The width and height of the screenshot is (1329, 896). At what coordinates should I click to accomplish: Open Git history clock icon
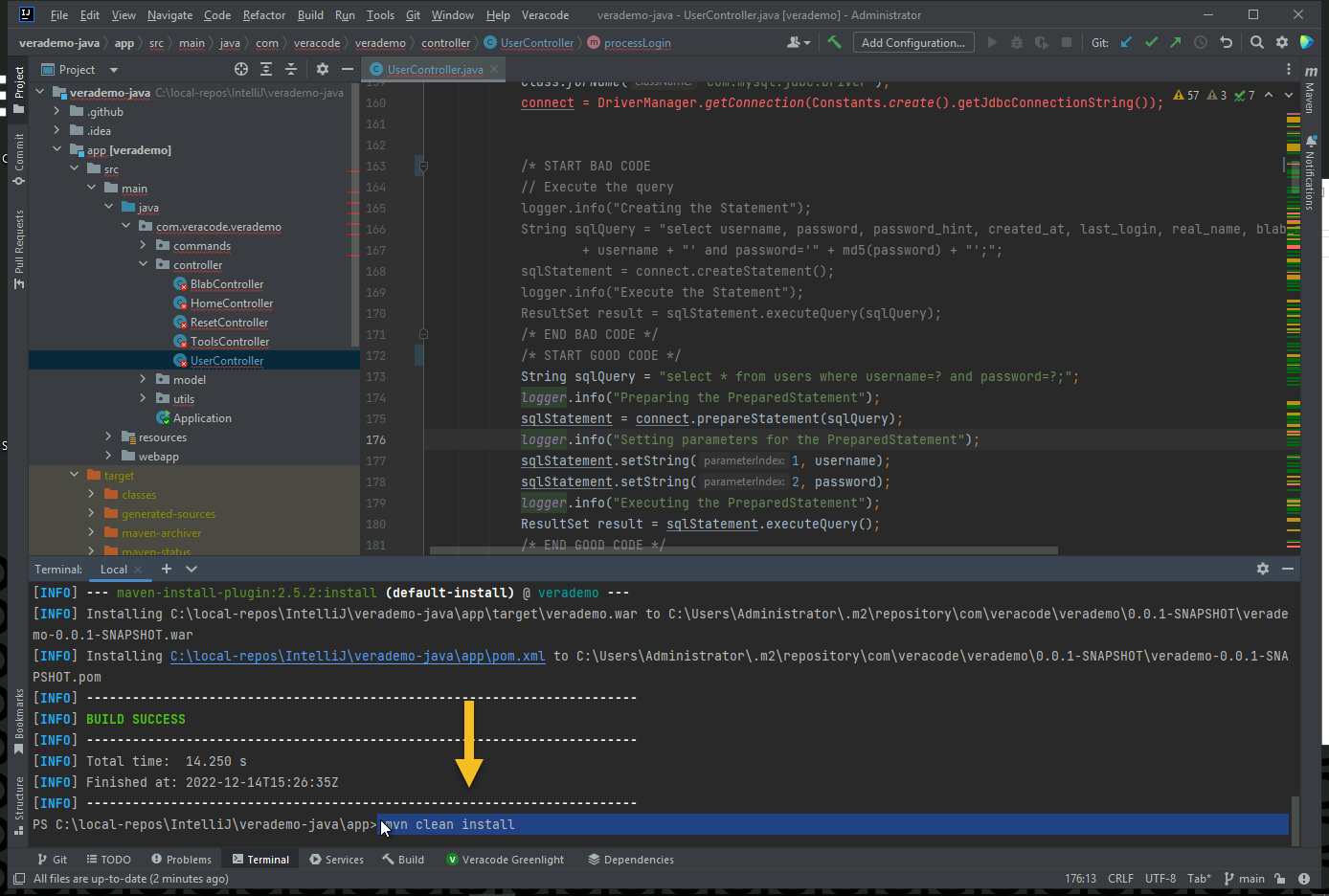1201,42
